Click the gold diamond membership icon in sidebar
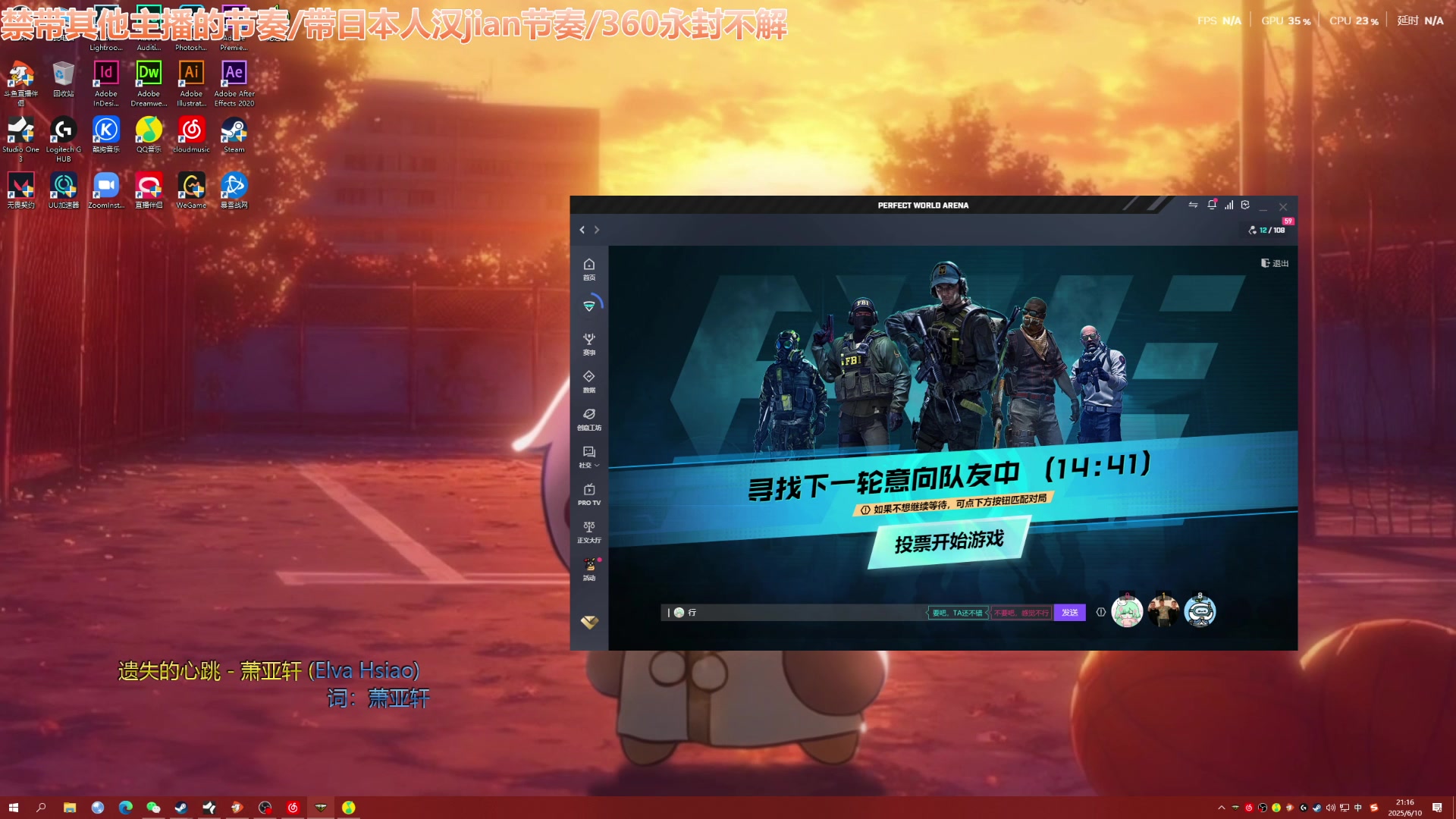 (x=589, y=622)
